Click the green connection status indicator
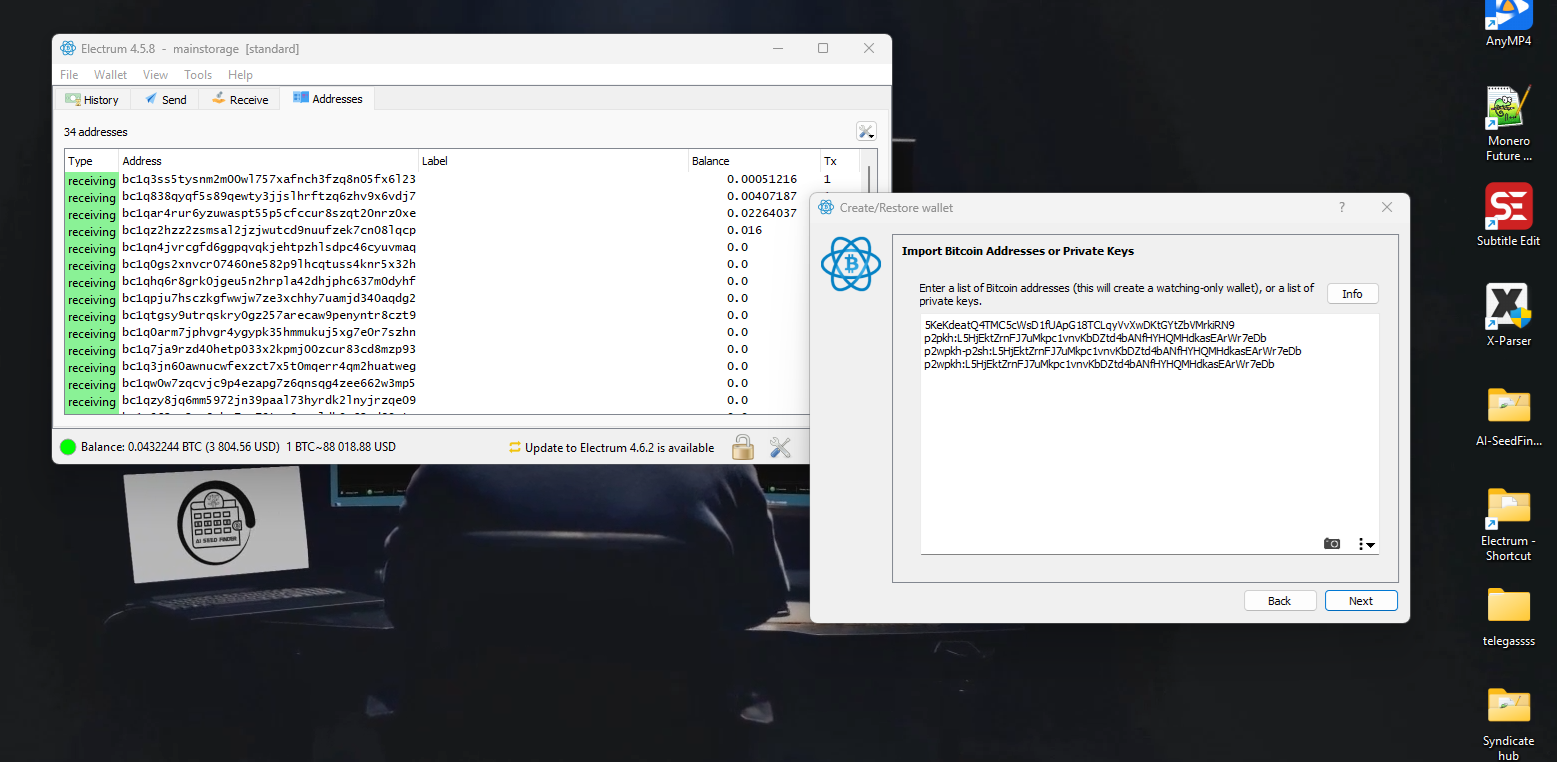The width and height of the screenshot is (1557, 765). click(x=67, y=447)
